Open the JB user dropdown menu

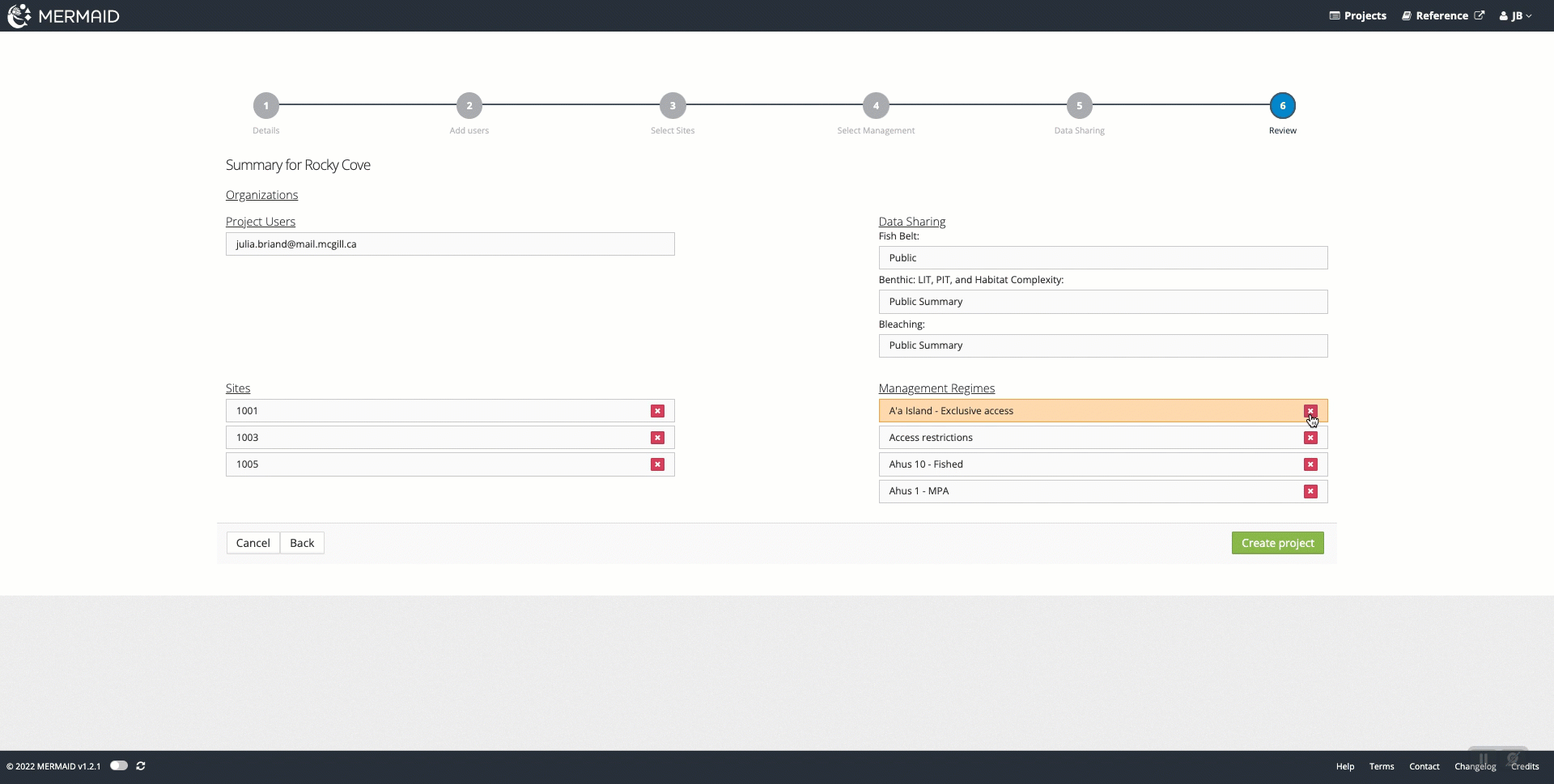click(x=1515, y=16)
